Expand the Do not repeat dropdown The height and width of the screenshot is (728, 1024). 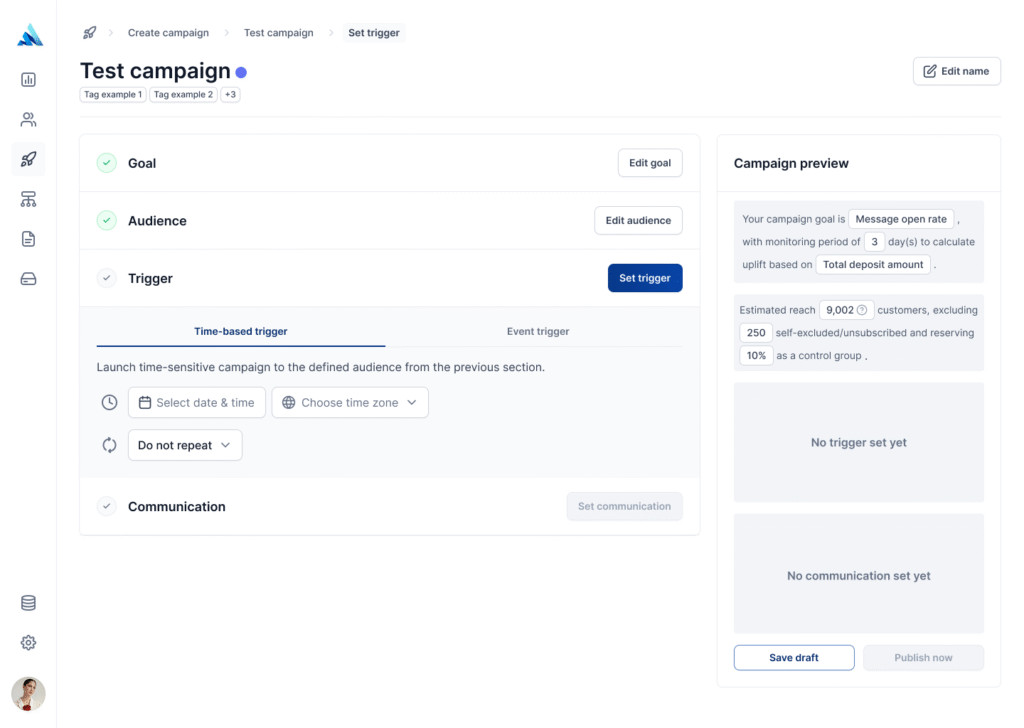(185, 445)
